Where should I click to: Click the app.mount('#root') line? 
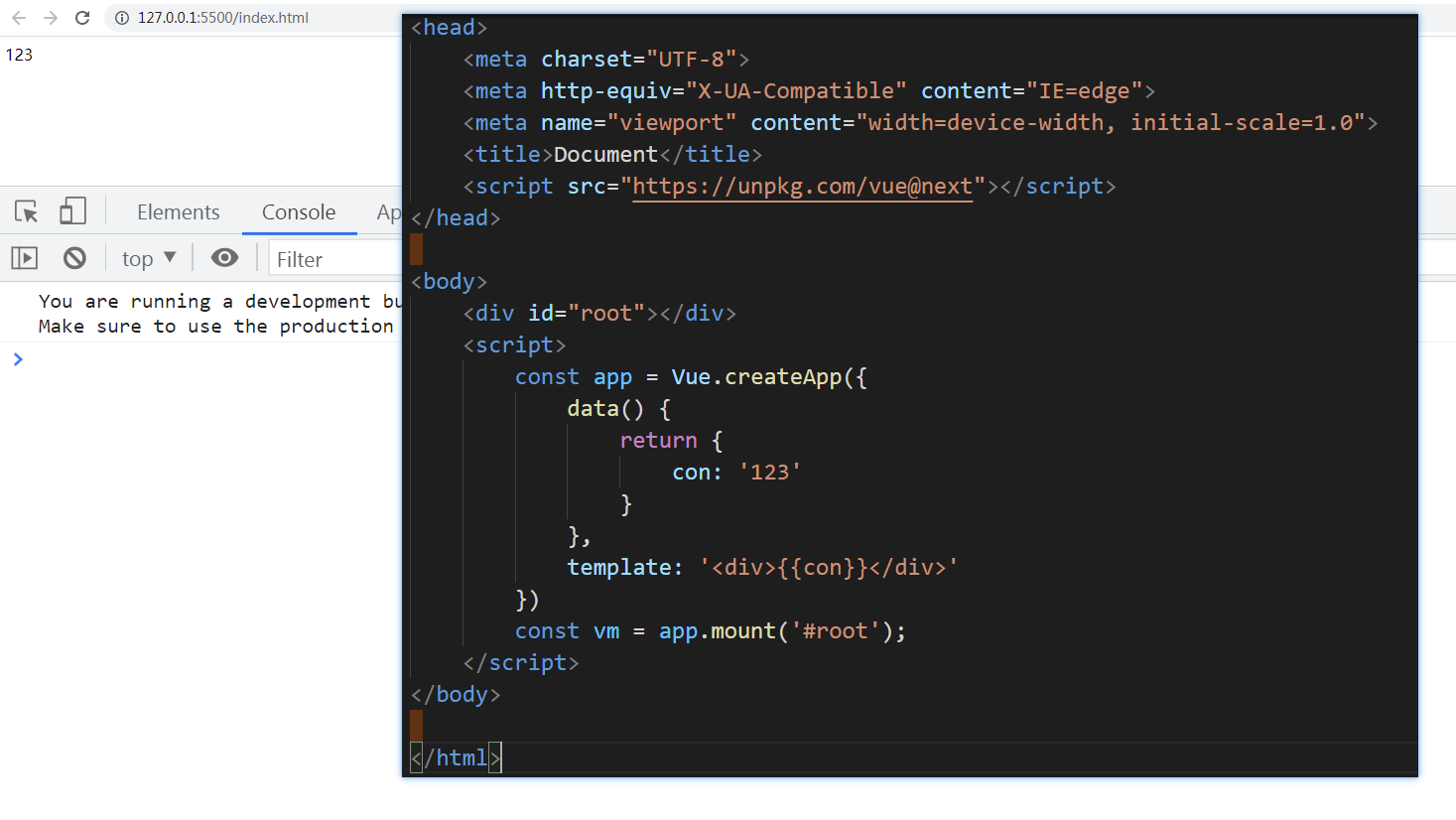point(711,631)
